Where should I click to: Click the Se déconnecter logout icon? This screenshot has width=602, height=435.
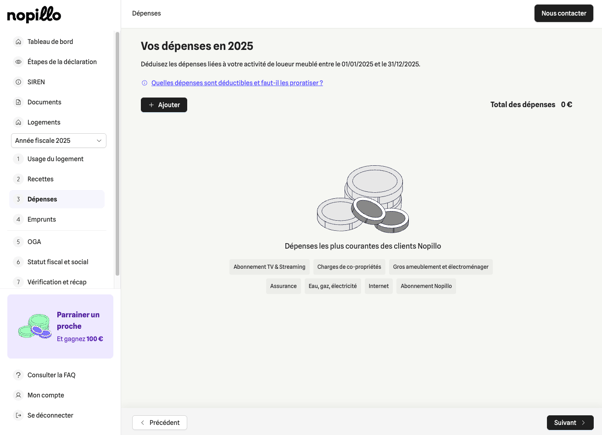point(18,415)
